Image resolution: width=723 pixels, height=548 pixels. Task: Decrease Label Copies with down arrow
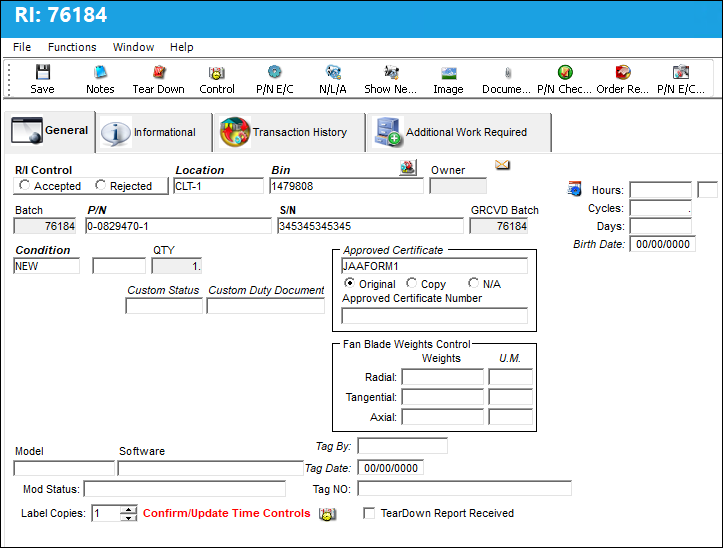click(x=129, y=517)
